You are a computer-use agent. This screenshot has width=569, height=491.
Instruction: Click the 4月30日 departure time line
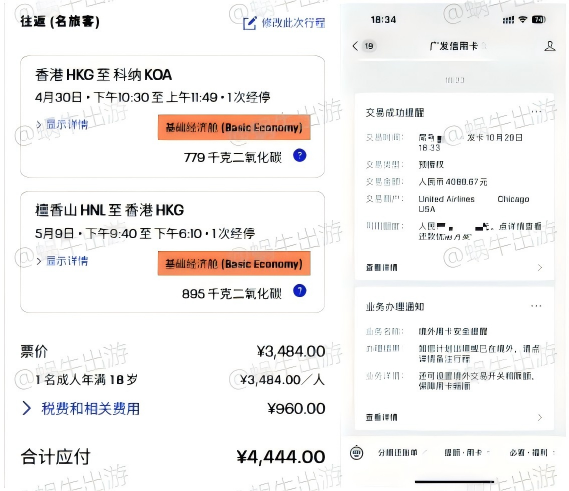click(x=152, y=97)
